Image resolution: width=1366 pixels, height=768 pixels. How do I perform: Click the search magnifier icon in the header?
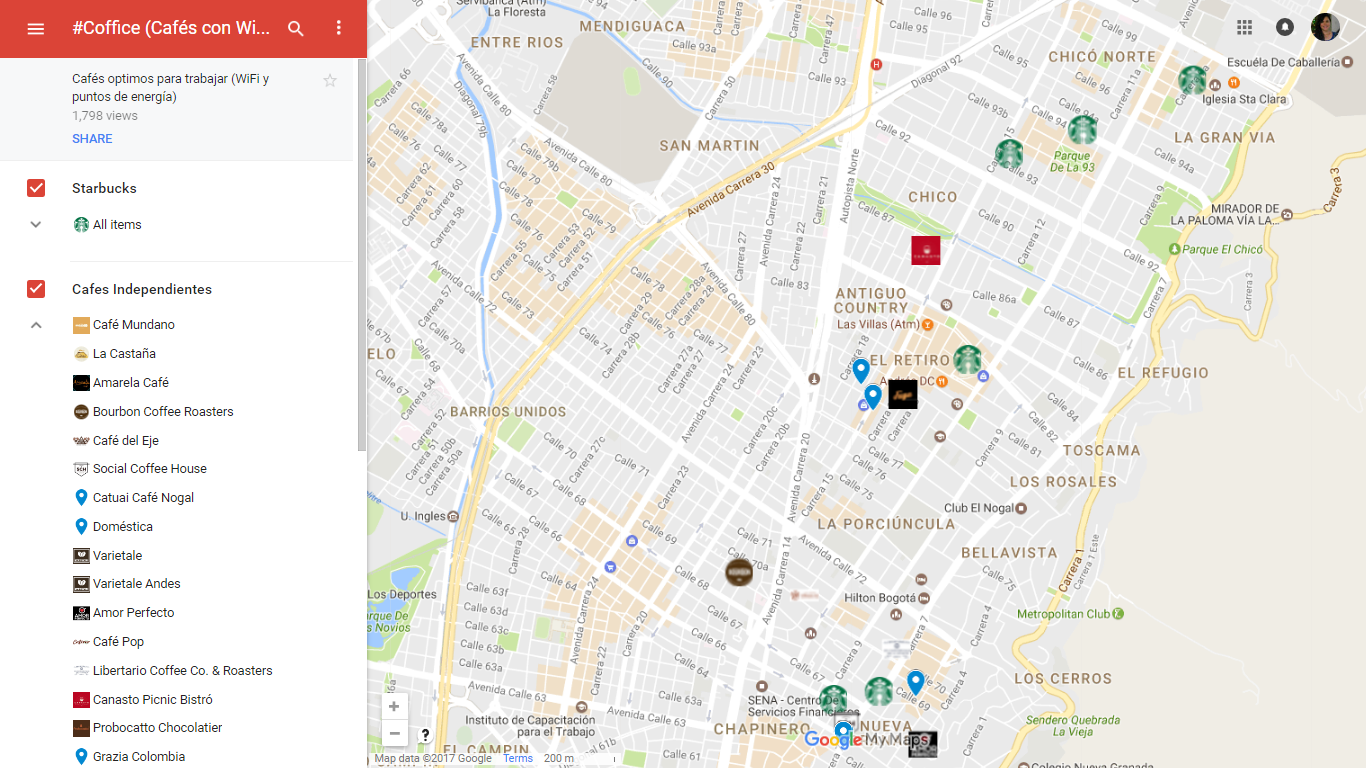pos(296,29)
